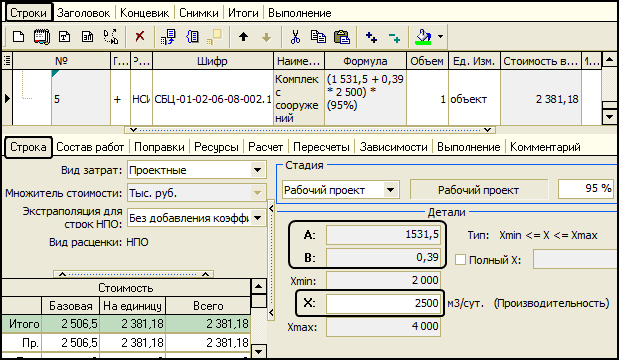Click the Стоимость в... column header
This screenshot has height=360, width=619.
[x=540, y=61]
